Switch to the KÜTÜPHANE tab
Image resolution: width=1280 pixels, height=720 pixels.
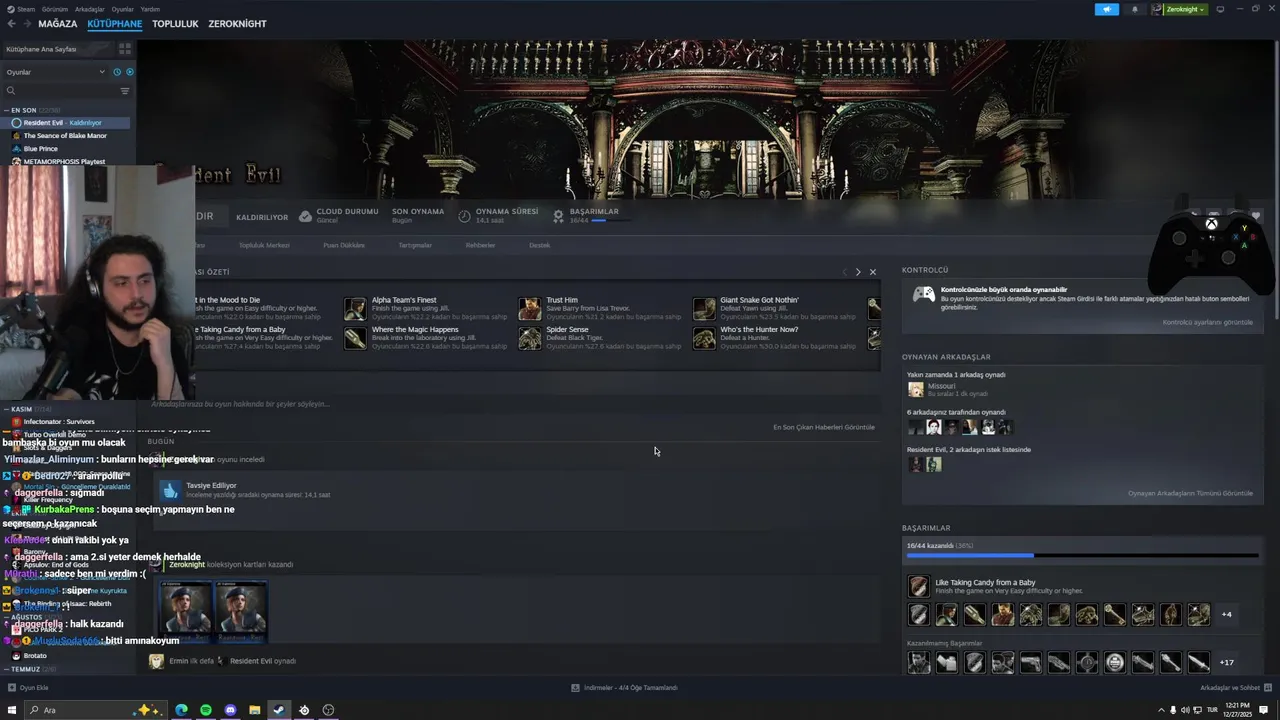point(114,23)
